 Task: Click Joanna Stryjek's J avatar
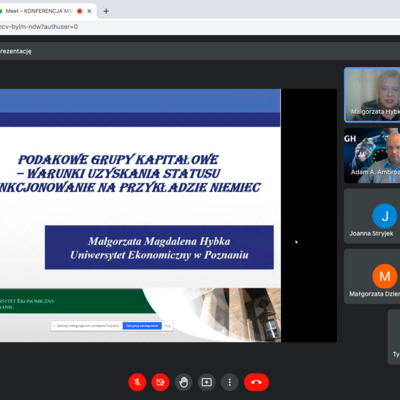(x=385, y=216)
